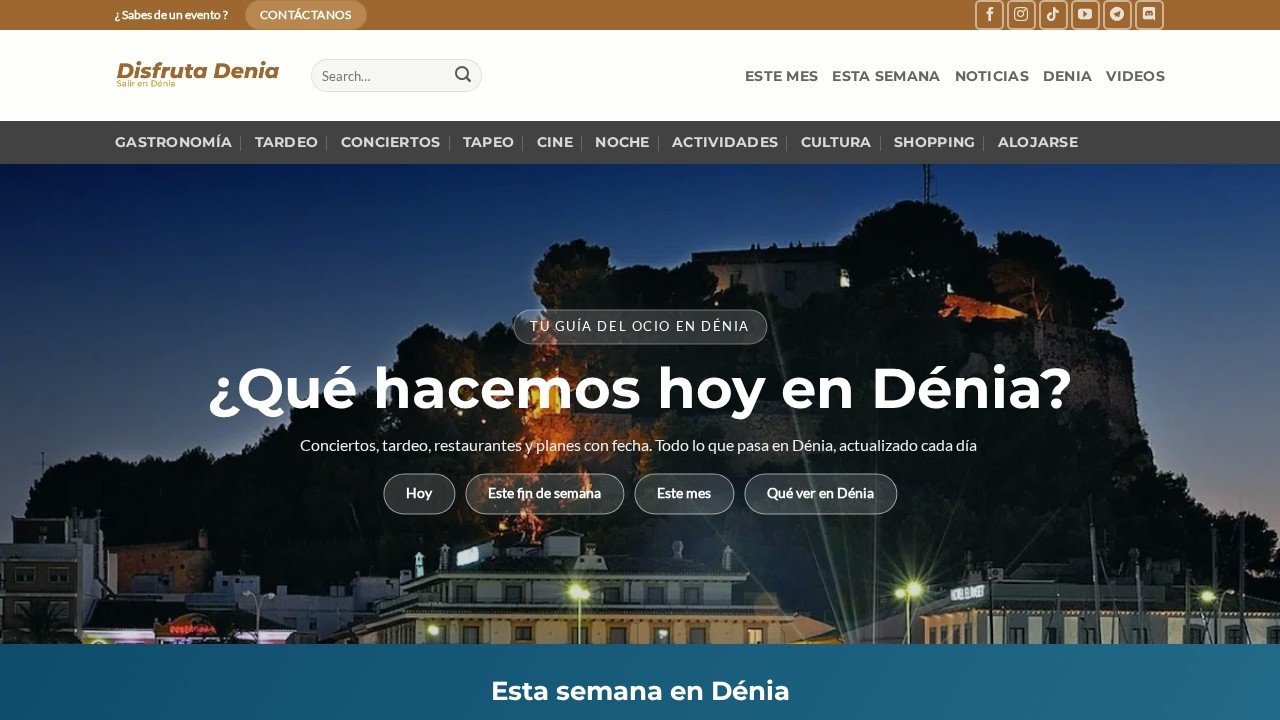Click the Este mes hero button
The width and height of the screenshot is (1280, 720).
(684, 494)
